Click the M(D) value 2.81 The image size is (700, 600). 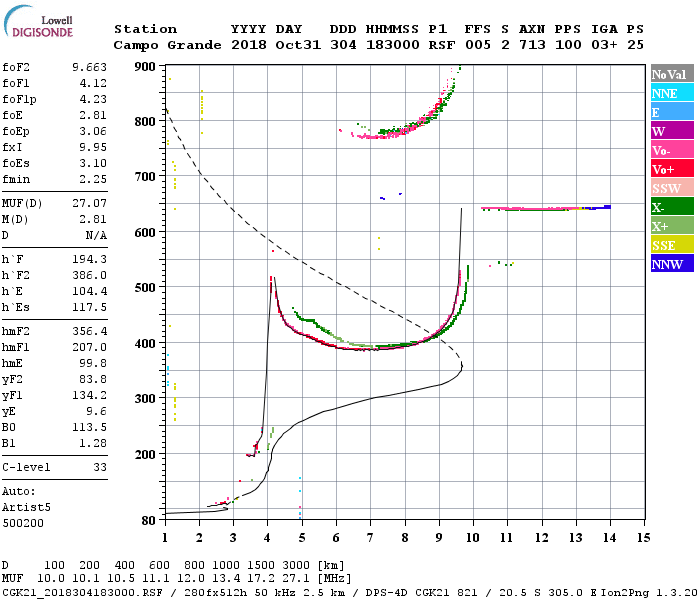click(93, 220)
